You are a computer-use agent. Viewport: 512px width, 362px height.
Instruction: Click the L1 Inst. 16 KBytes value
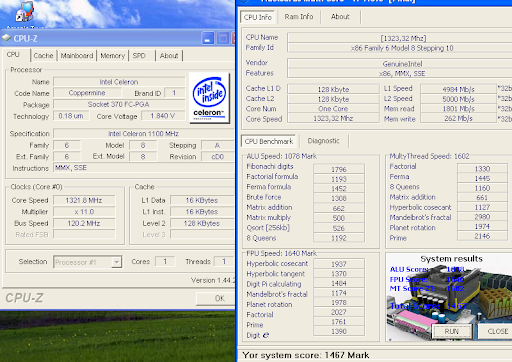click(x=202, y=212)
